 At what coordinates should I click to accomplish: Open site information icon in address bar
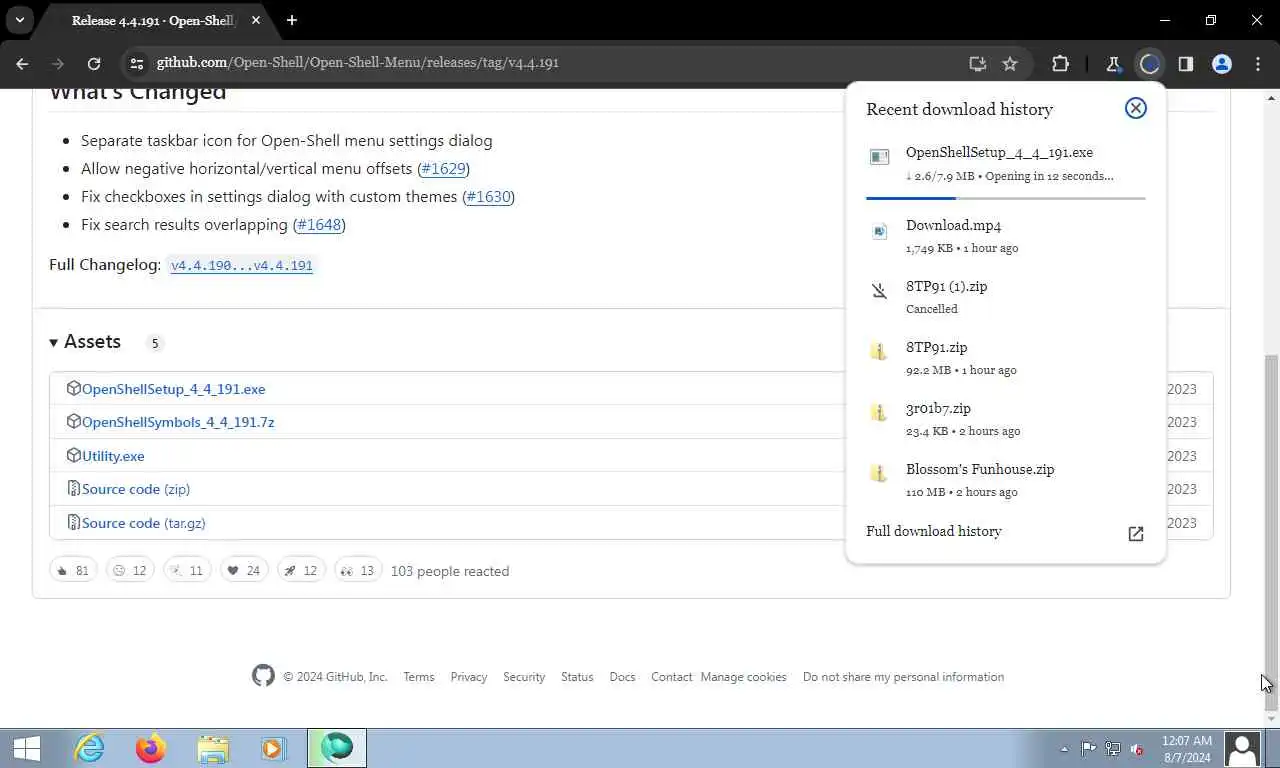click(x=137, y=63)
